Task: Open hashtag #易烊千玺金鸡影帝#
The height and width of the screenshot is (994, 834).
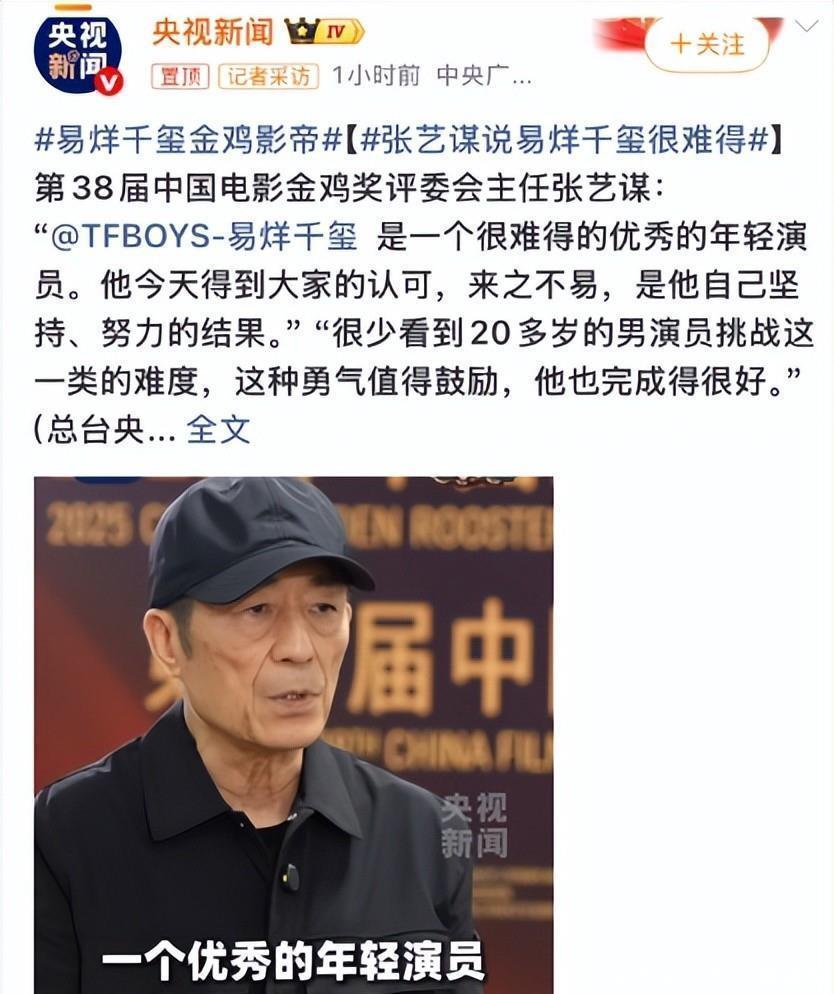Action: [188, 139]
